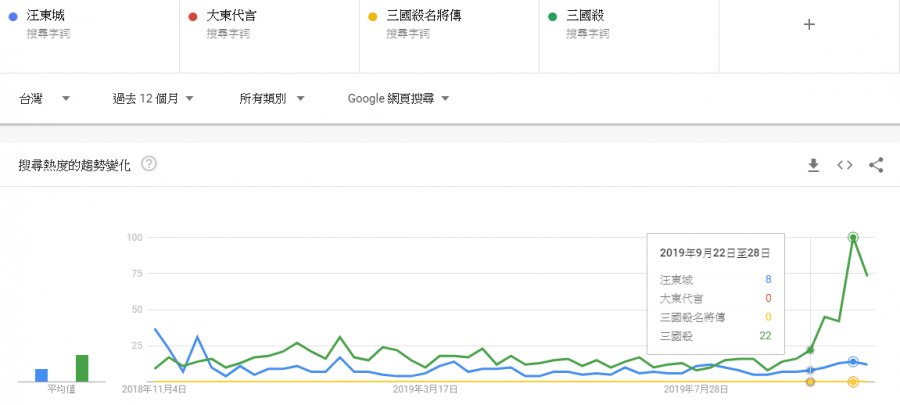Click the green peak point at 100
Image resolution: width=900 pixels, height=405 pixels.
[x=853, y=237]
